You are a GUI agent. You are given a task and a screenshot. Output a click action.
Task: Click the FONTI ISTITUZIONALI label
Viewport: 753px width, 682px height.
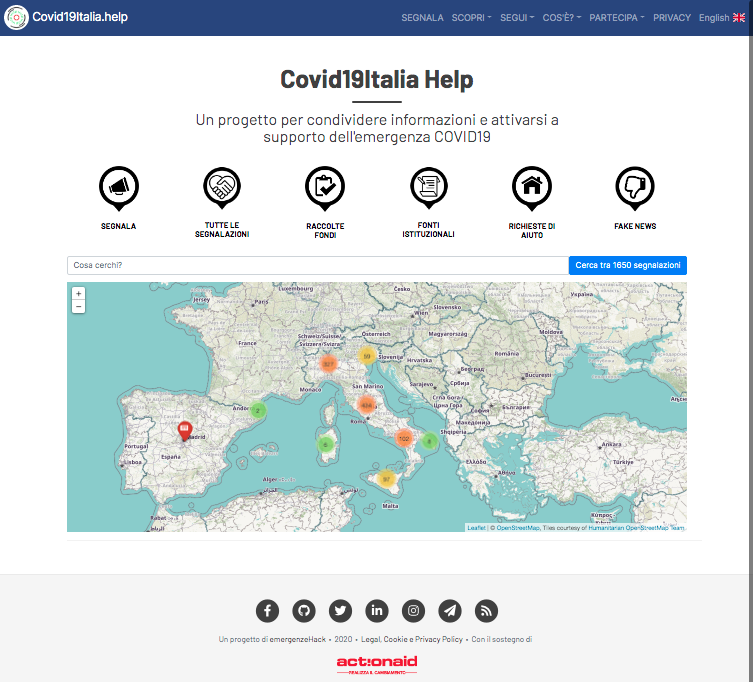tap(428, 230)
